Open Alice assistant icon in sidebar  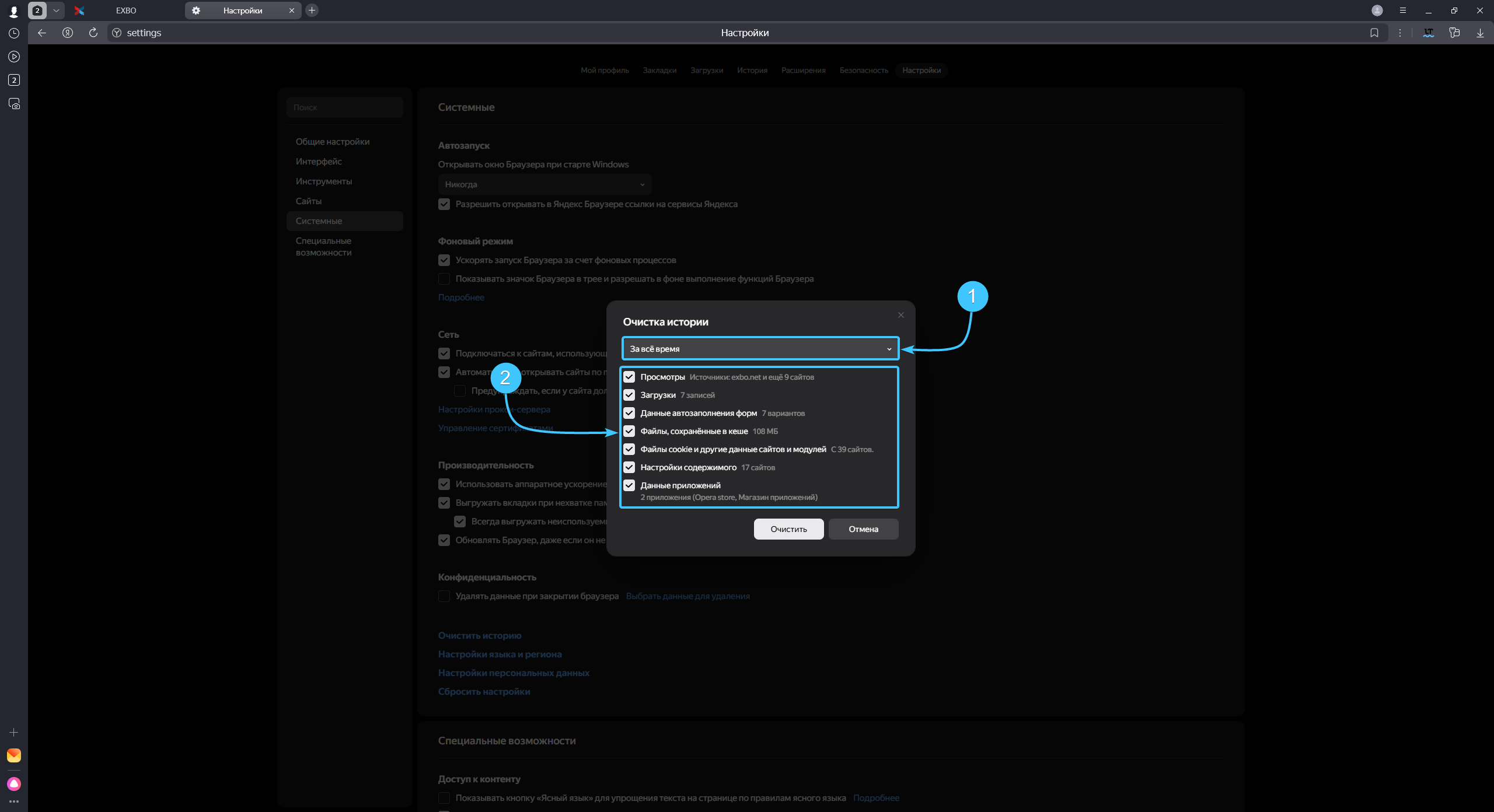coord(14,783)
